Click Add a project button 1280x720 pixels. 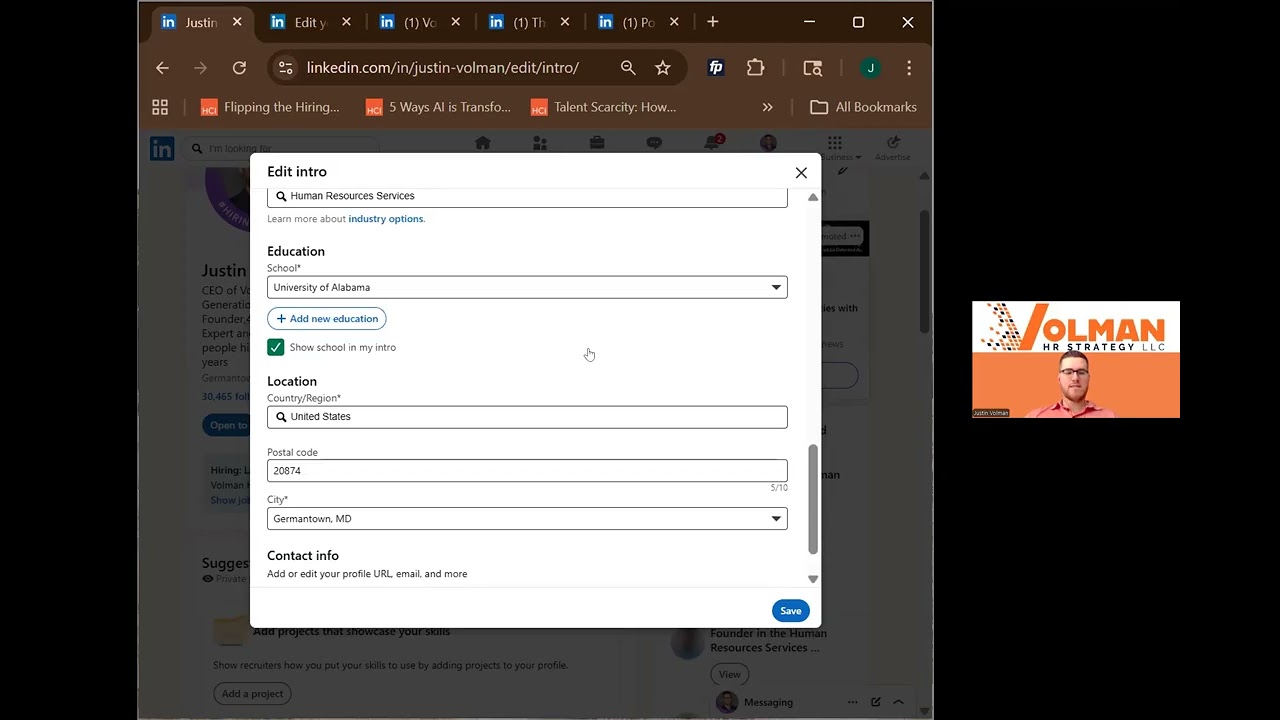(253, 694)
